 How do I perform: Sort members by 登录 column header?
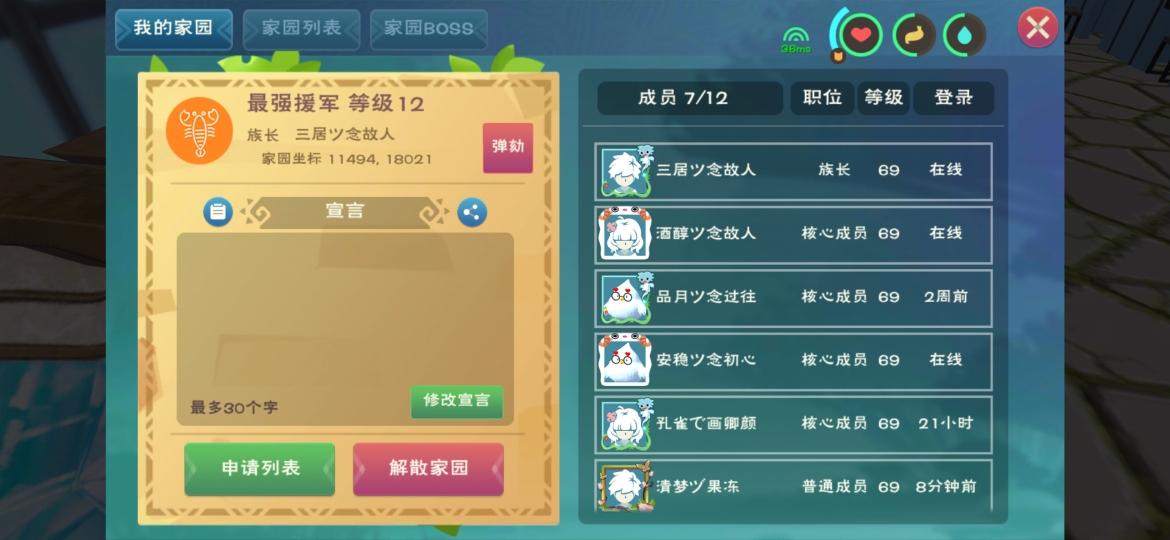click(x=954, y=98)
